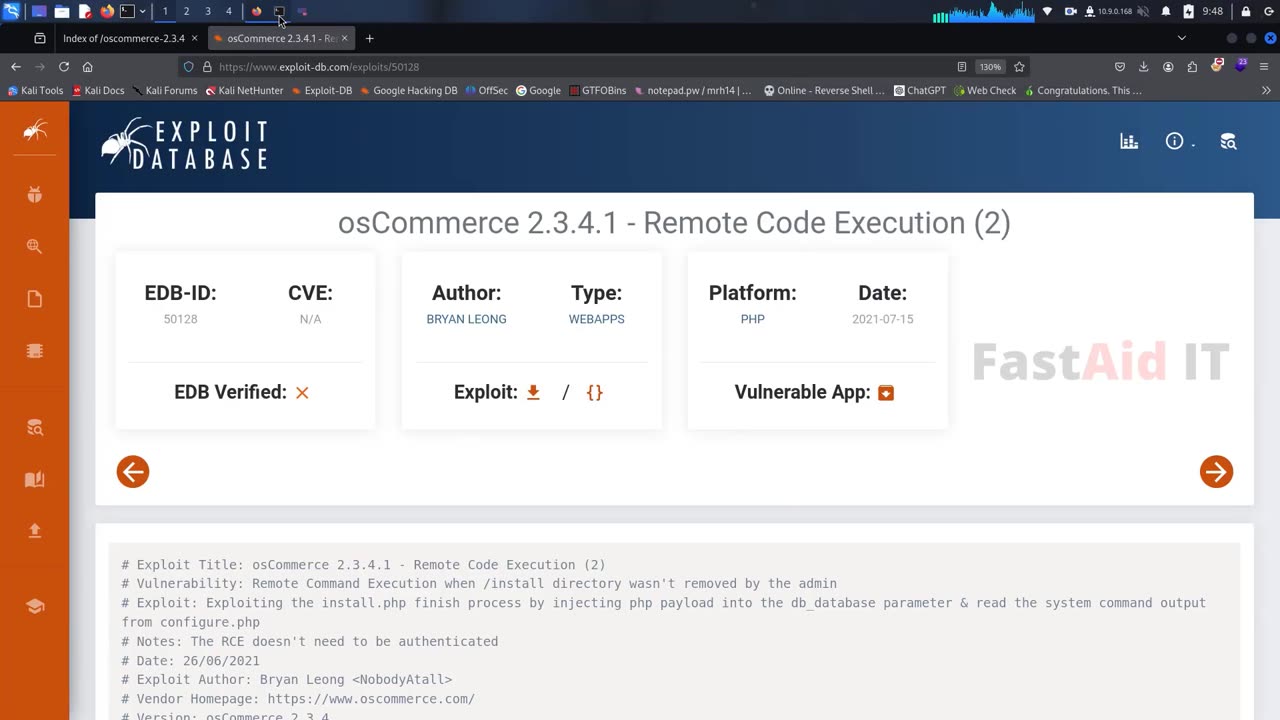Open clock showing 9:48
The width and height of the screenshot is (1280, 720).
pyautogui.click(x=1212, y=12)
